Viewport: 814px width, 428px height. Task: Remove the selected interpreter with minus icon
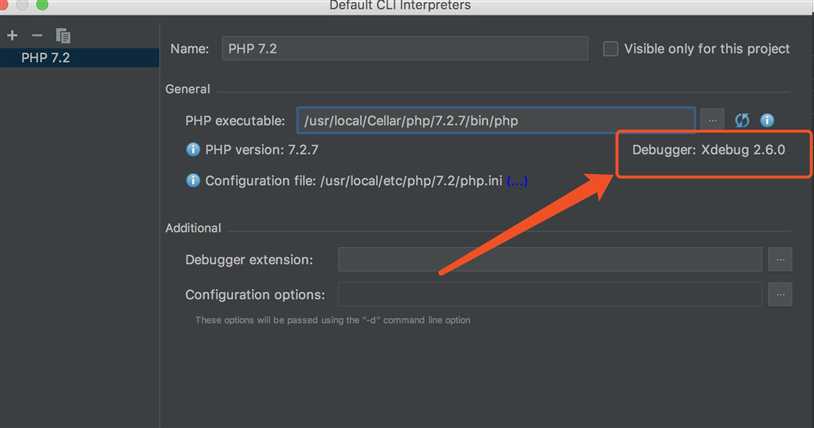click(x=37, y=35)
